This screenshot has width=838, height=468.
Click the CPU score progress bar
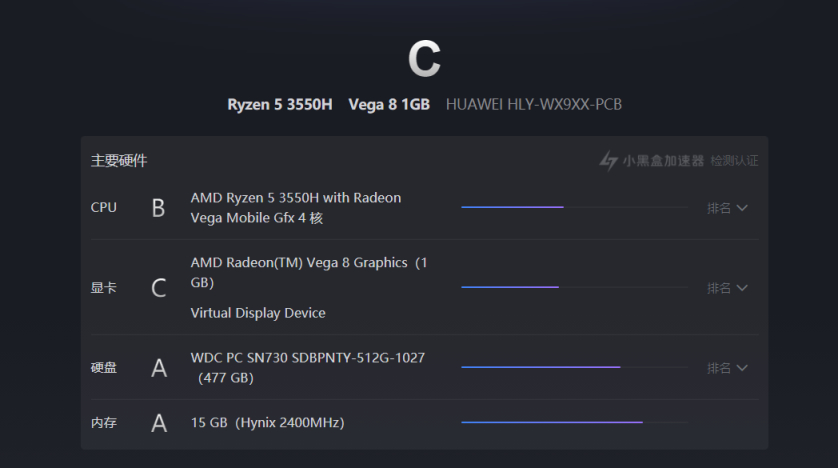point(573,207)
